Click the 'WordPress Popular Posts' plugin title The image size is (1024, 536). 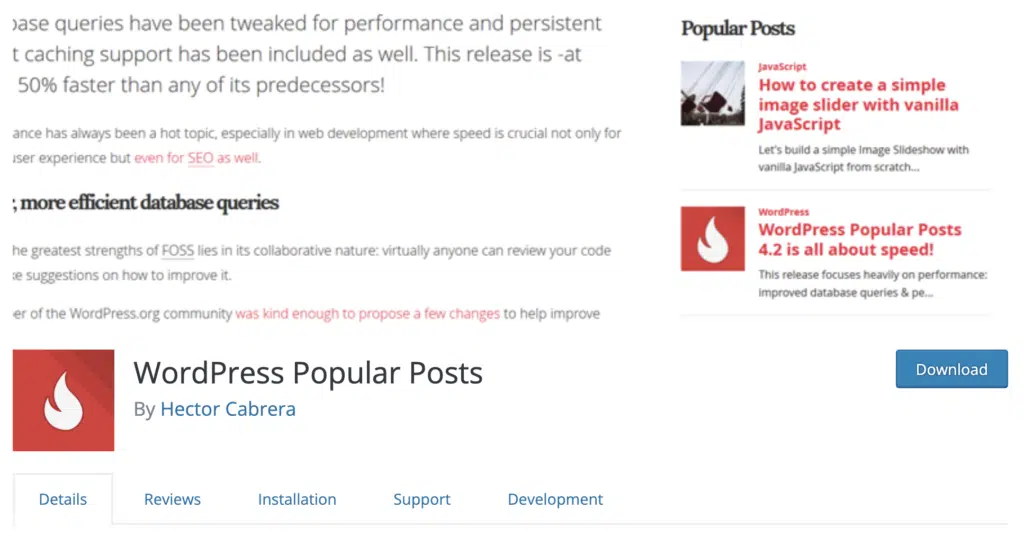point(308,373)
